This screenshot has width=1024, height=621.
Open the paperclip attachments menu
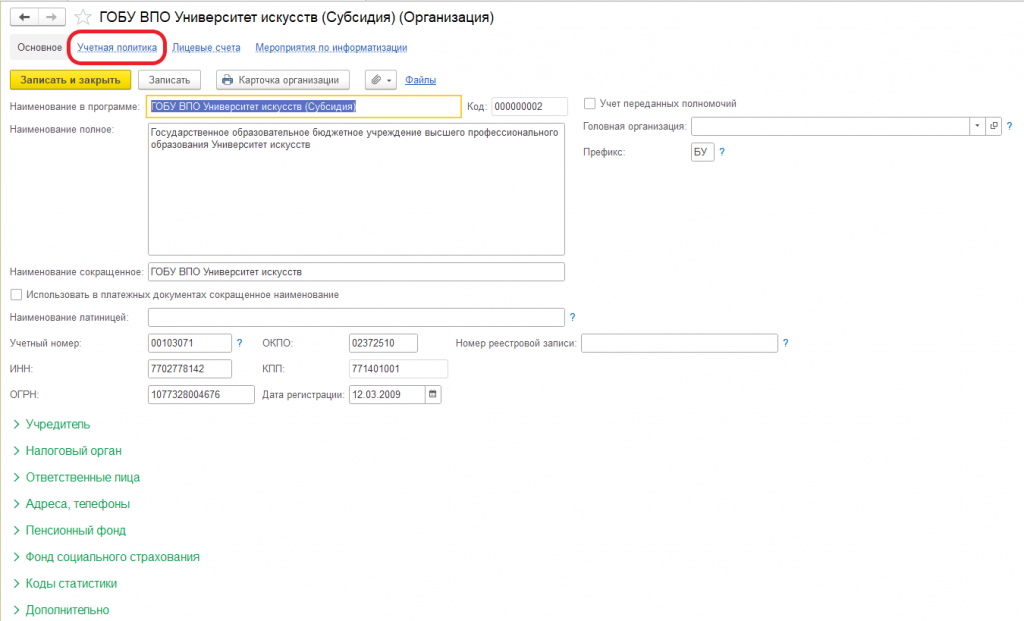pyautogui.click(x=381, y=80)
